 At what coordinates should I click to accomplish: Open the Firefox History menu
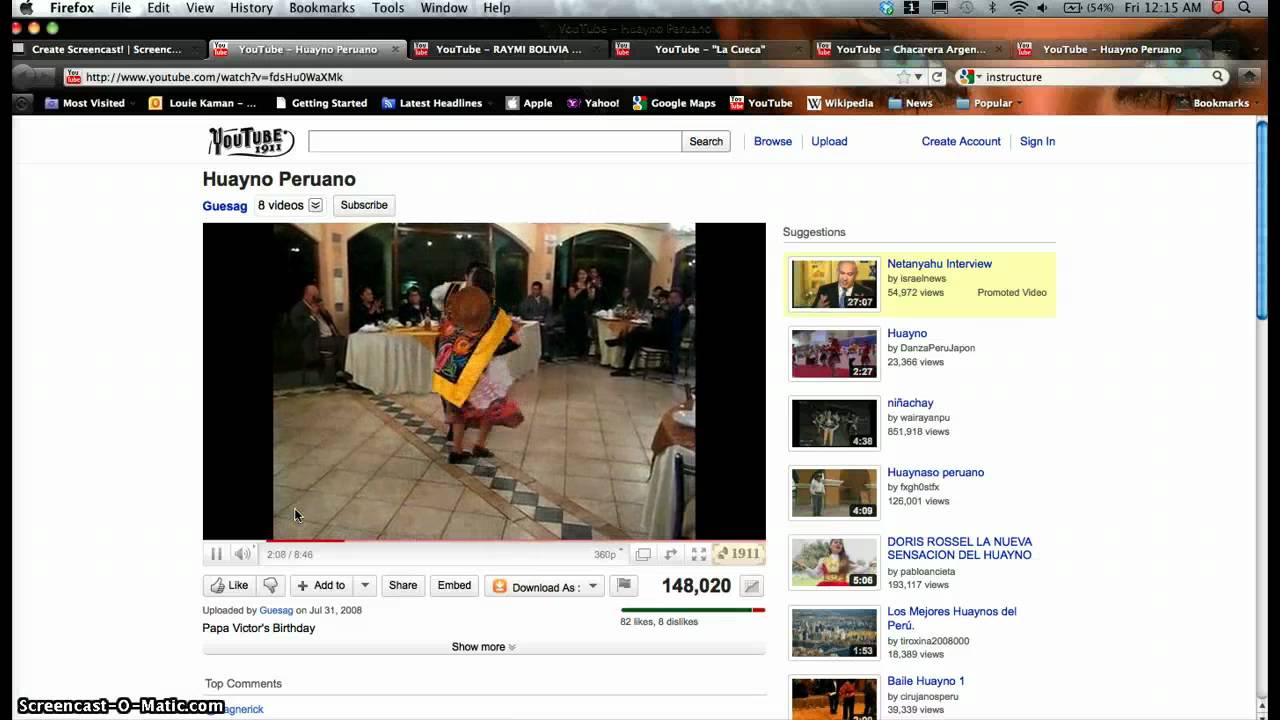click(x=251, y=8)
